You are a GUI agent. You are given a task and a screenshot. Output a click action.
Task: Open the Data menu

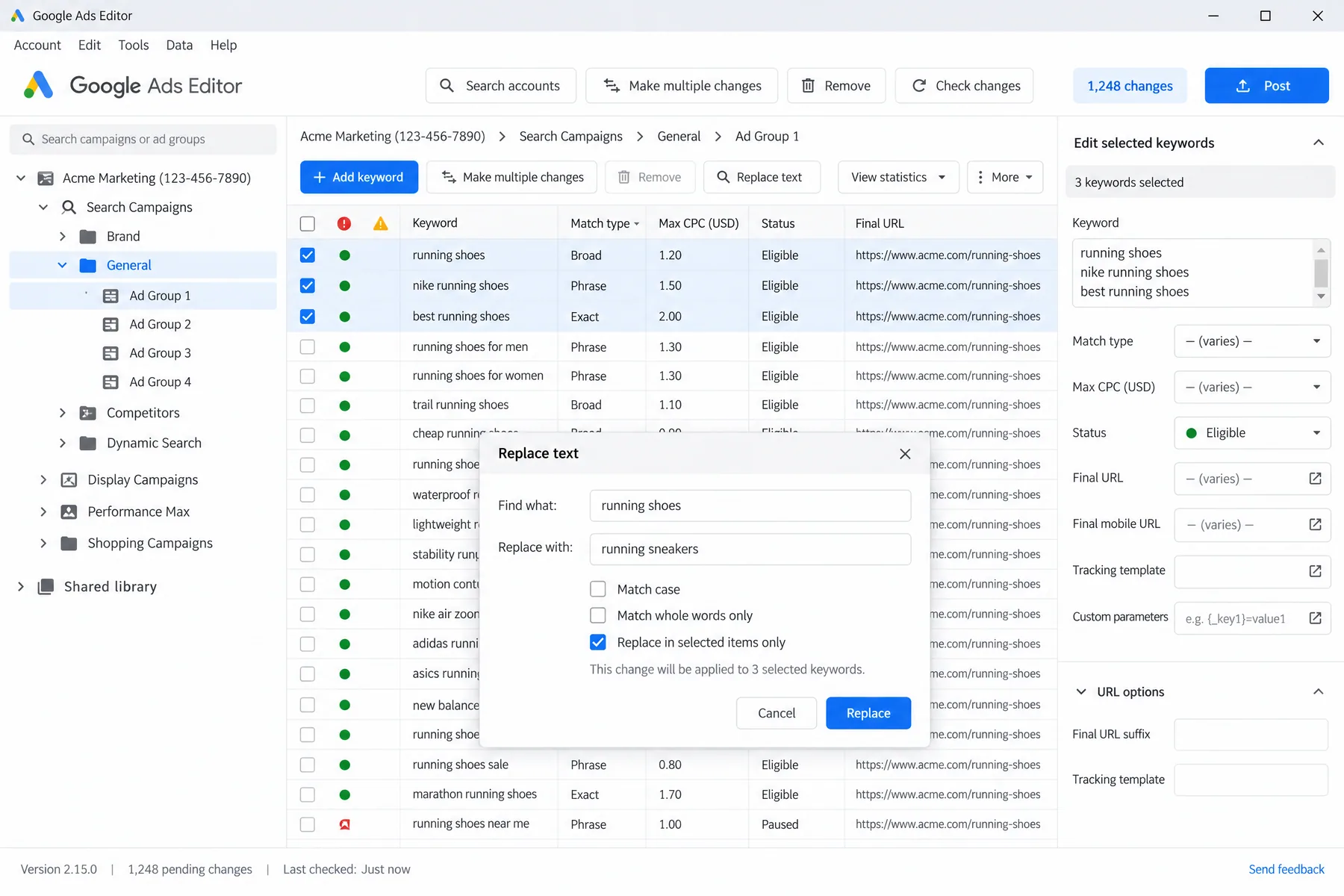(179, 45)
